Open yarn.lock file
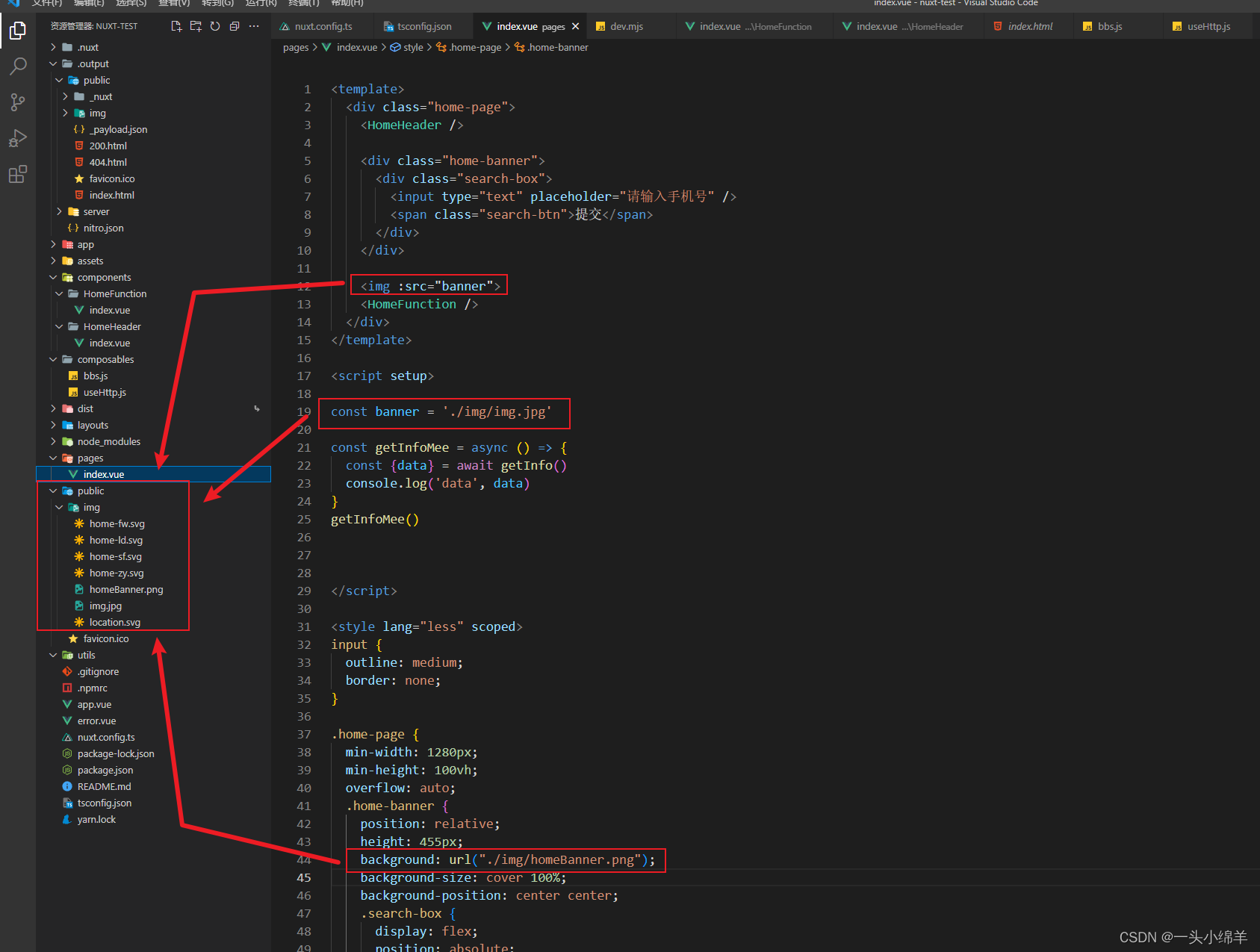 tap(96, 819)
